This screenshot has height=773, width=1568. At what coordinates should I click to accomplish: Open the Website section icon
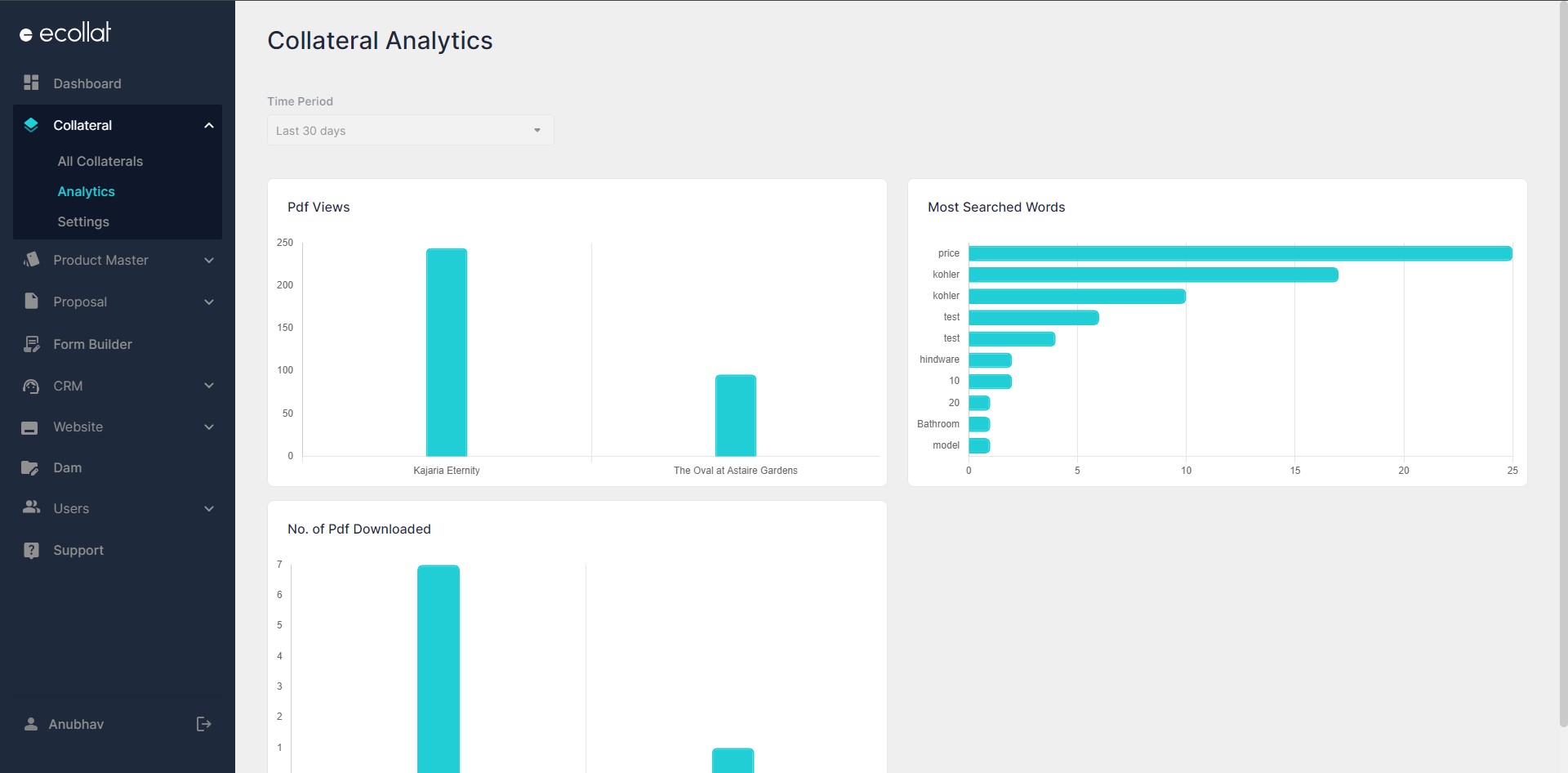tap(31, 427)
